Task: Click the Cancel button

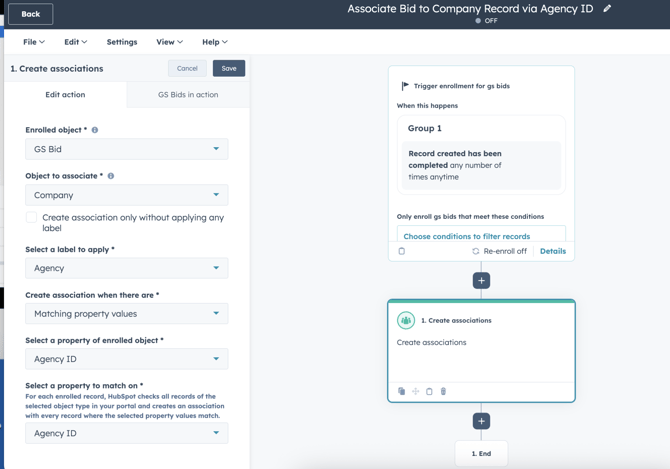Action: 187,68
